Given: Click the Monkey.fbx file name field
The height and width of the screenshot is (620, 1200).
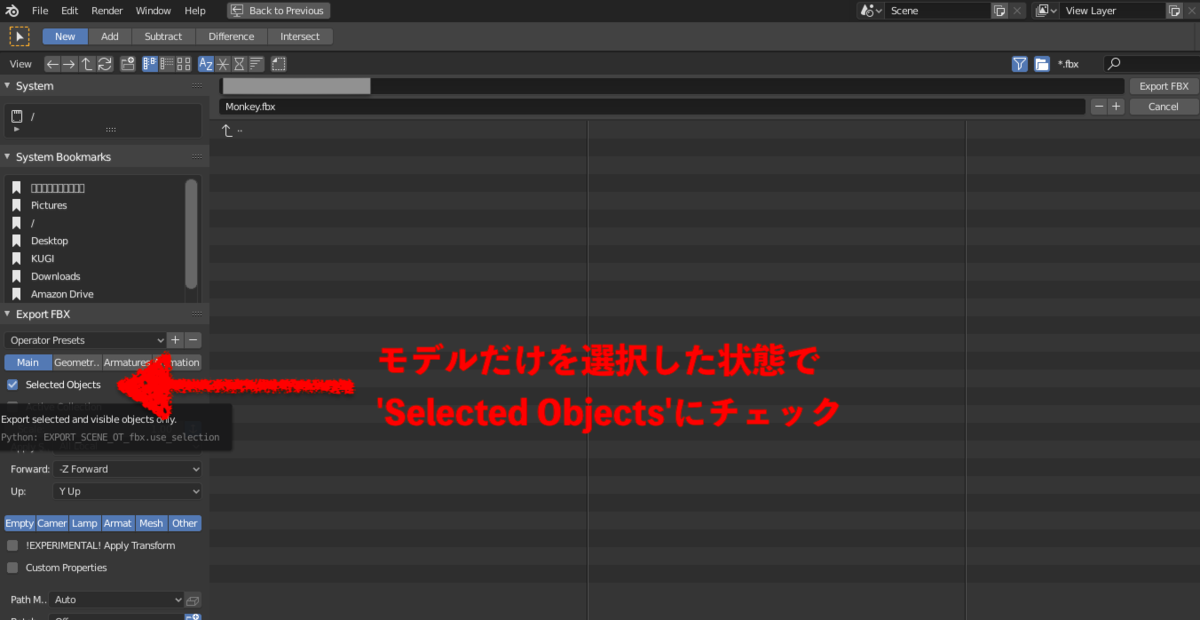Looking at the screenshot, I should point(653,106).
